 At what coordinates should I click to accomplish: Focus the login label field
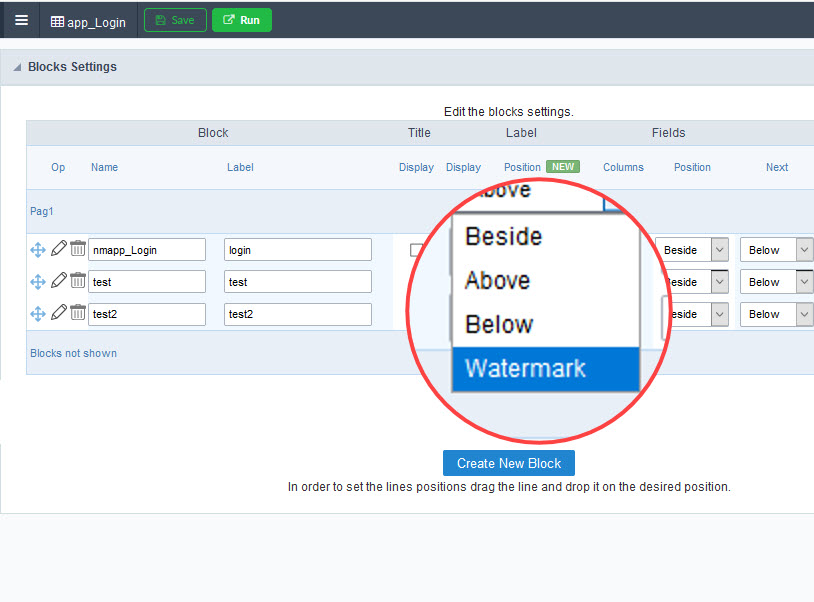298,250
